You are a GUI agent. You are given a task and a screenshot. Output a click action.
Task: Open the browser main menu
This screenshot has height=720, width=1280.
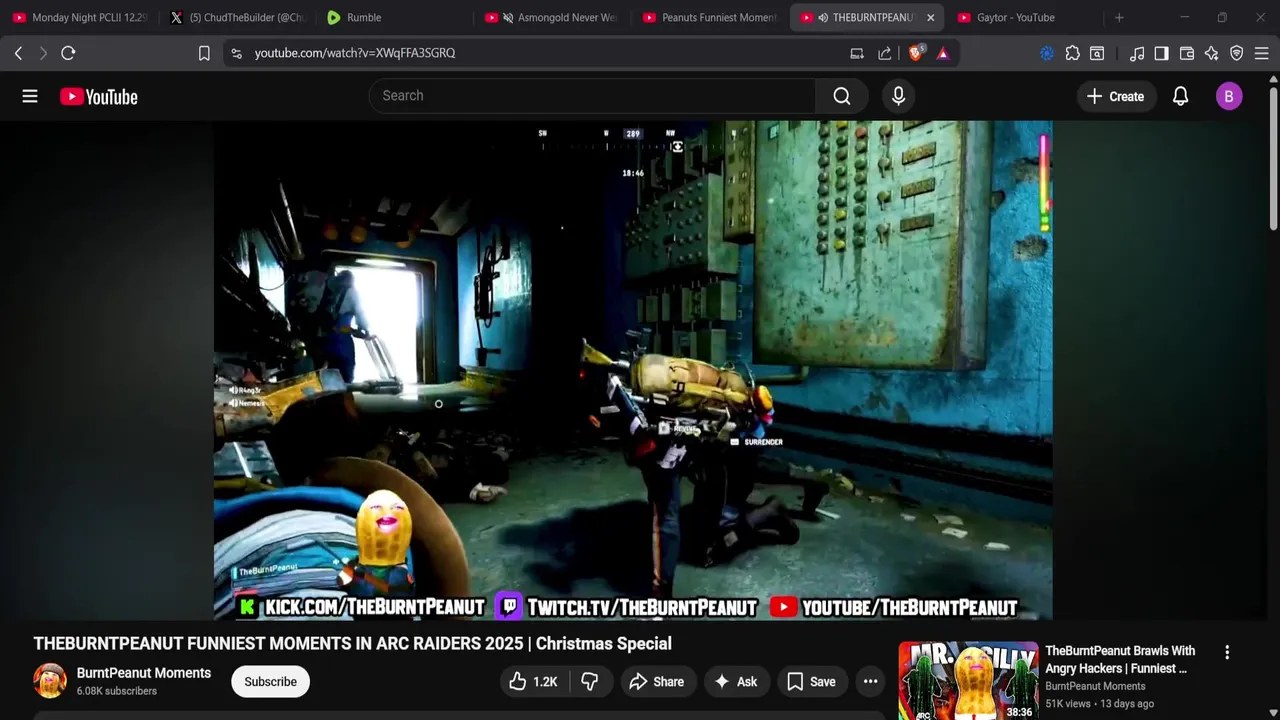1262,53
